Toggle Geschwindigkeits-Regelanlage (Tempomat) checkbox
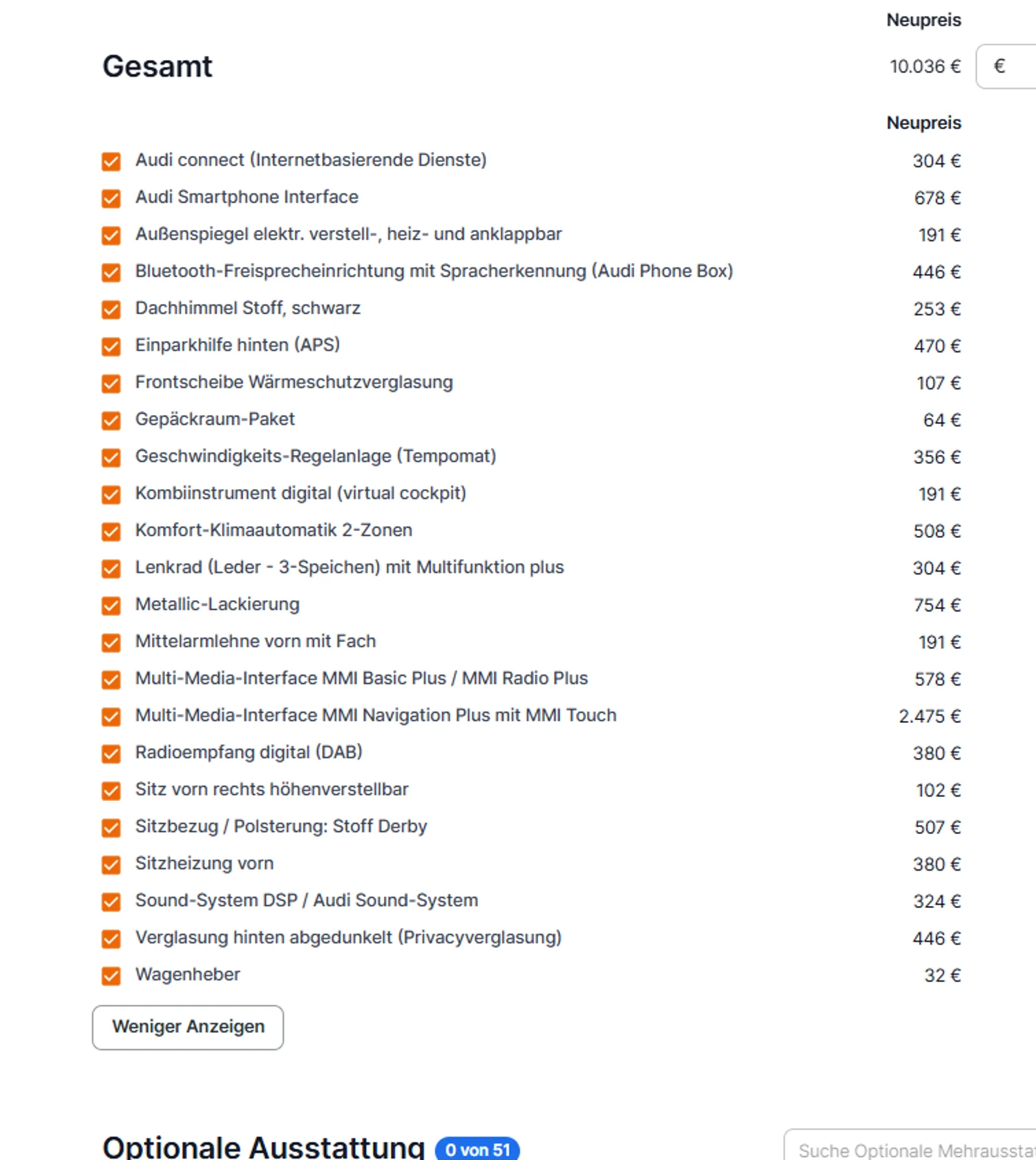 click(111, 458)
